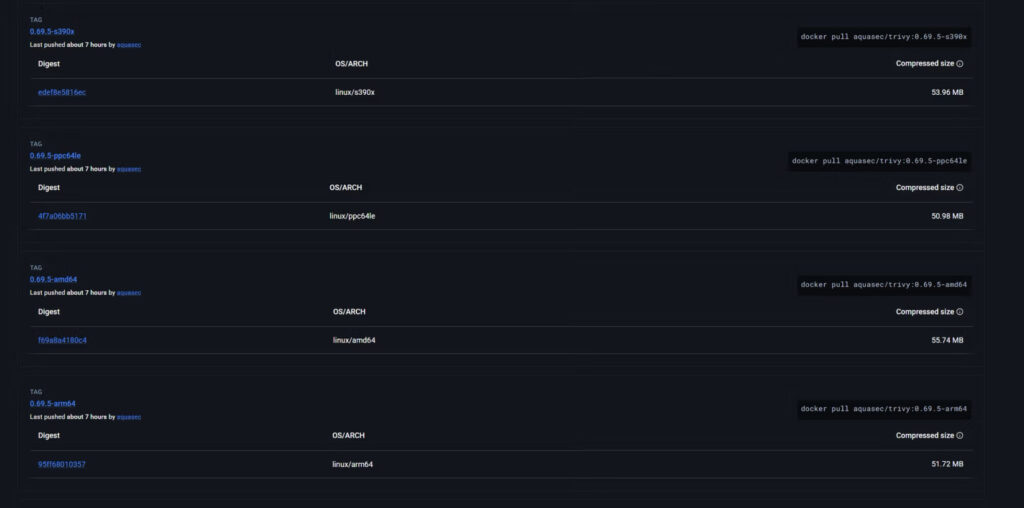Click the Compressed size info icon in the s390x section

[960, 64]
